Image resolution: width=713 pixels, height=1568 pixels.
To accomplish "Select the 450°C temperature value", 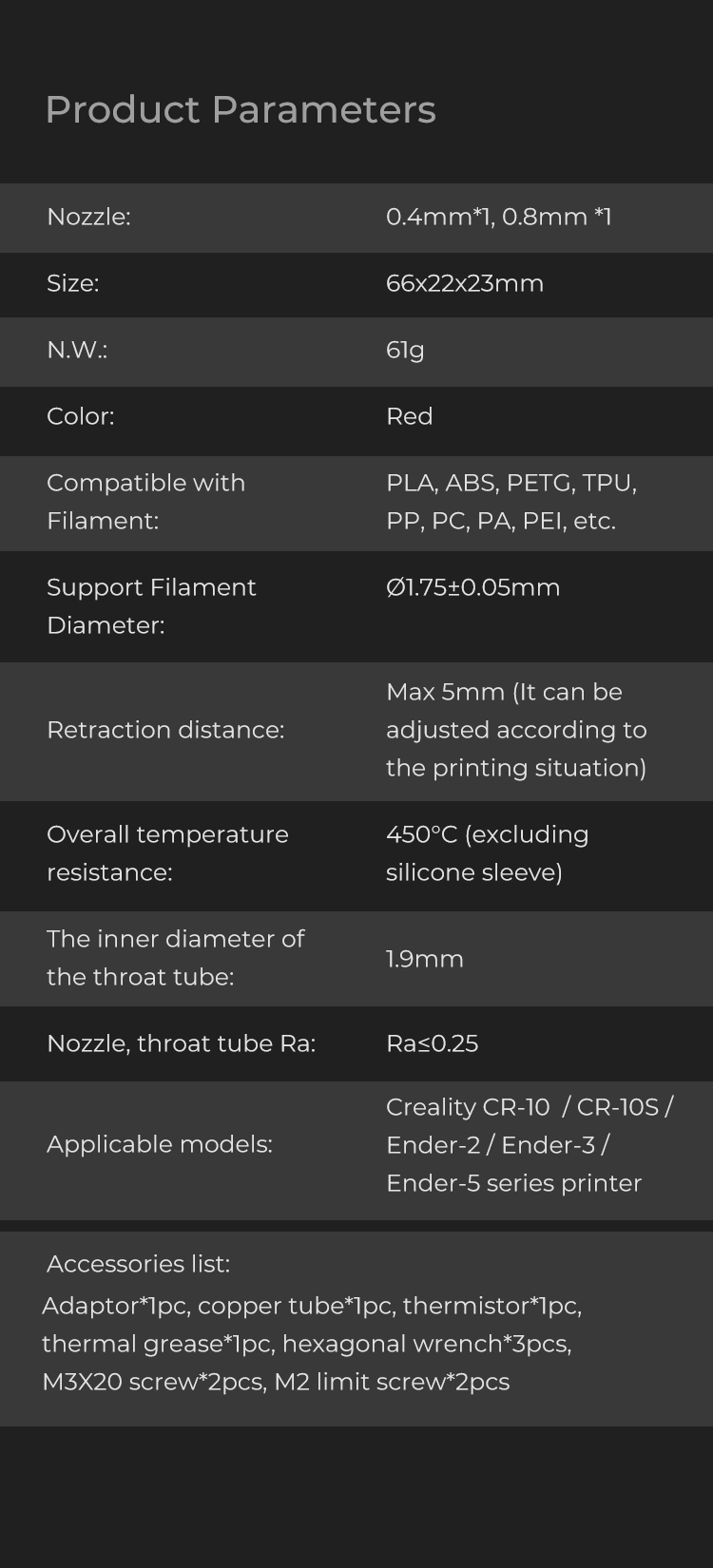I will pyautogui.click(x=487, y=853).
